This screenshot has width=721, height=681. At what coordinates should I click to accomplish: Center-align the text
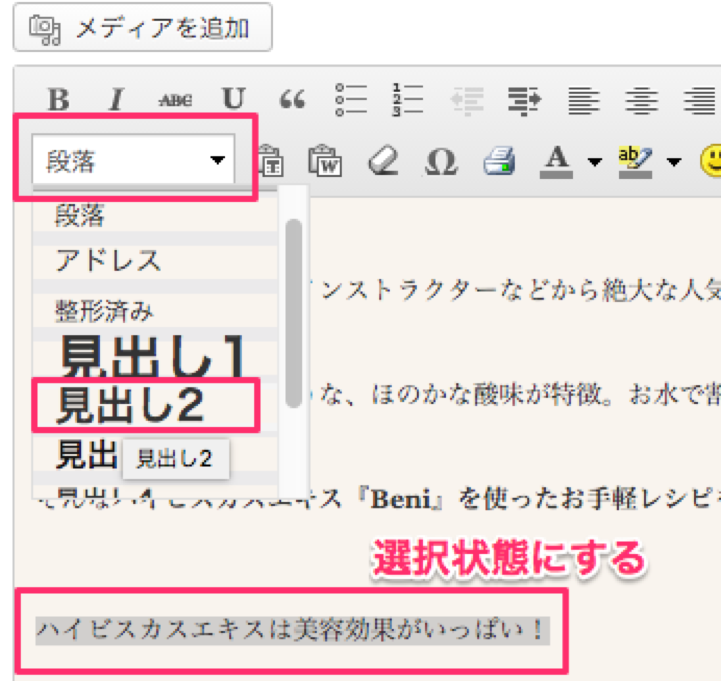641,99
